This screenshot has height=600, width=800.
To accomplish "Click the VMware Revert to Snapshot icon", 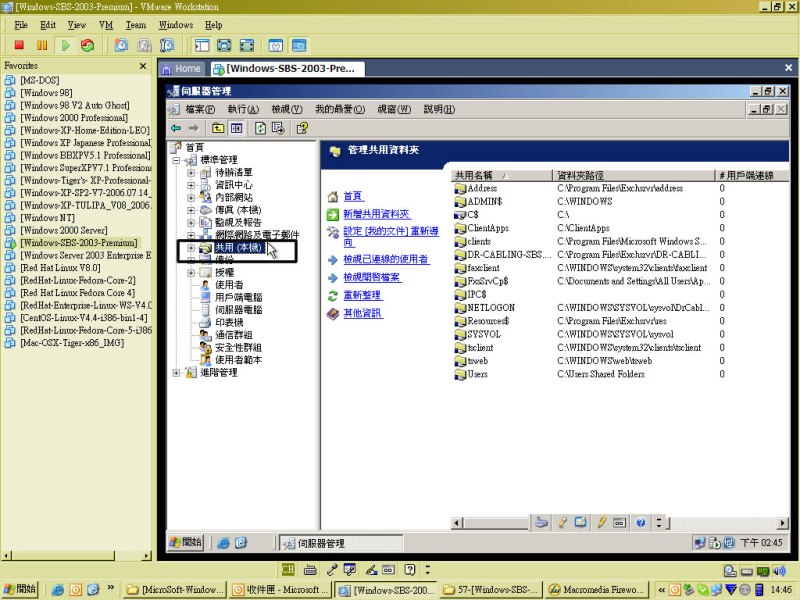I will (144, 45).
